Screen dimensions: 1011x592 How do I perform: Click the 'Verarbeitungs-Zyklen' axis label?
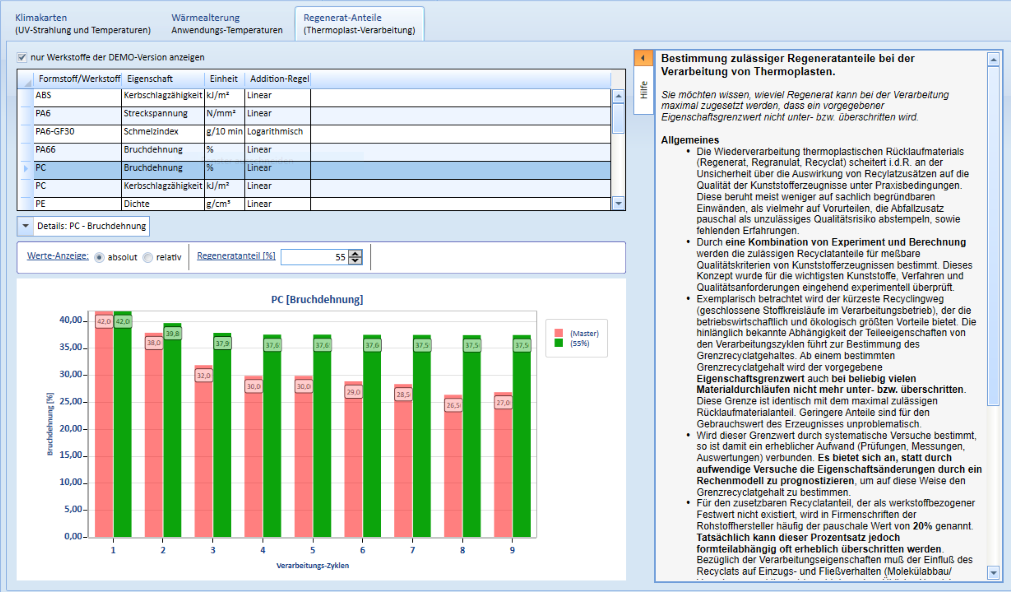point(313,566)
